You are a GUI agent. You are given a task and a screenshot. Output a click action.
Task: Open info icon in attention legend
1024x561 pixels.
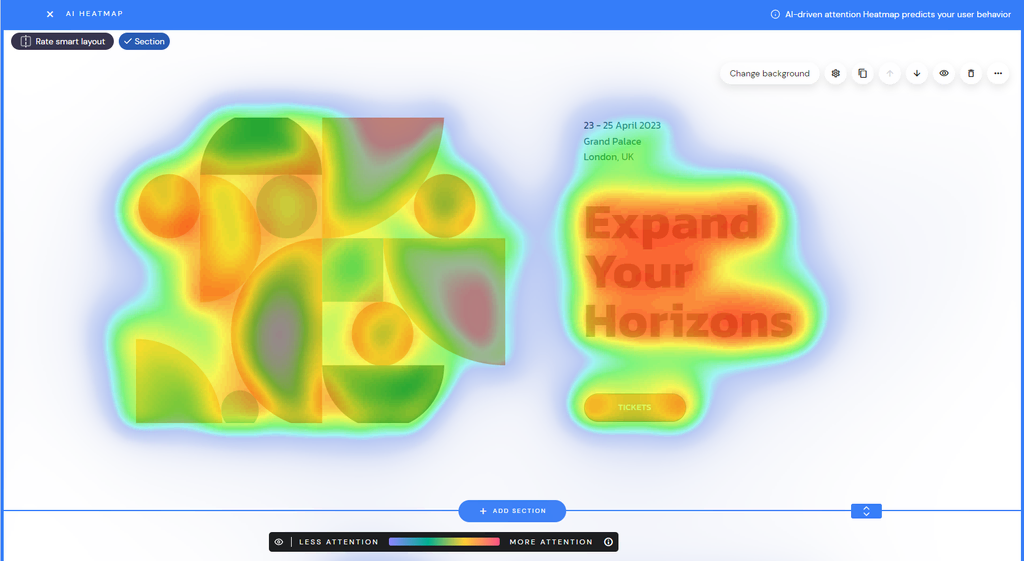(609, 542)
